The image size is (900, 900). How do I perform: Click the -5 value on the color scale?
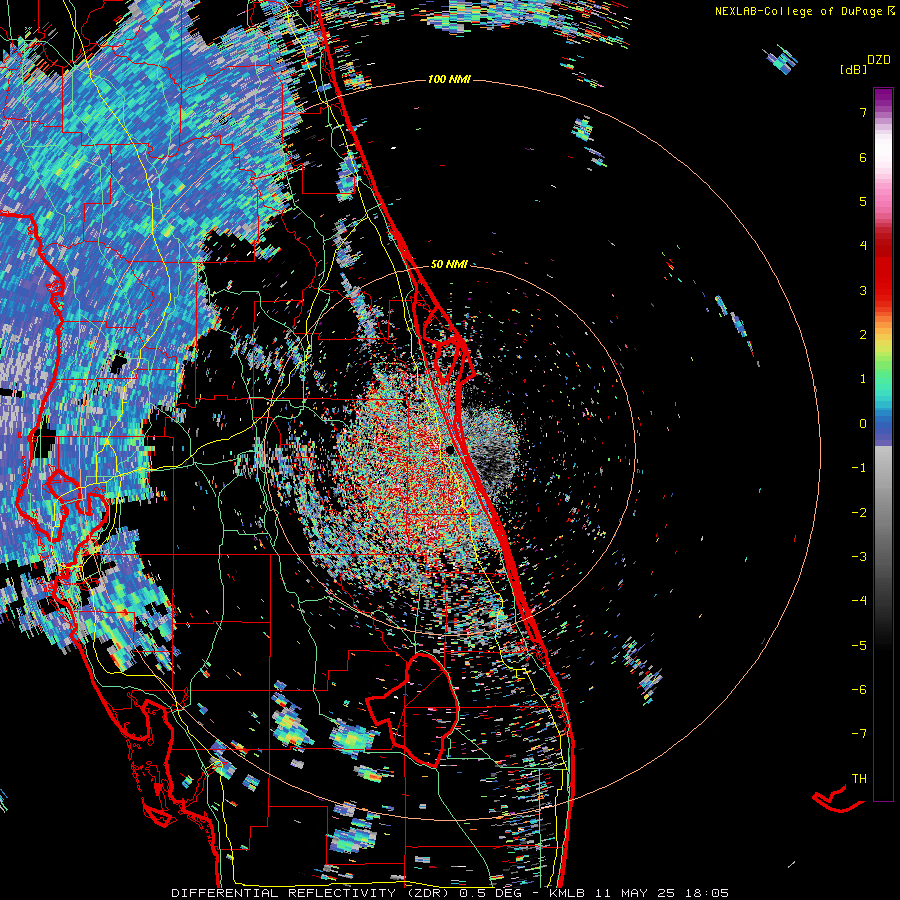point(859,645)
